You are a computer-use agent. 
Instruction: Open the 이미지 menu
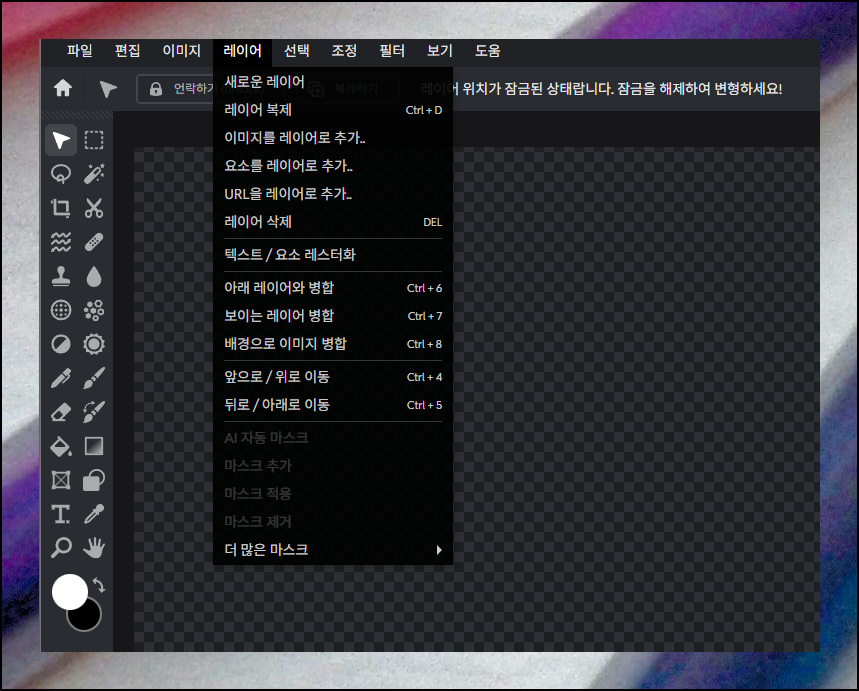pyautogui.click(x=182, y=51)
